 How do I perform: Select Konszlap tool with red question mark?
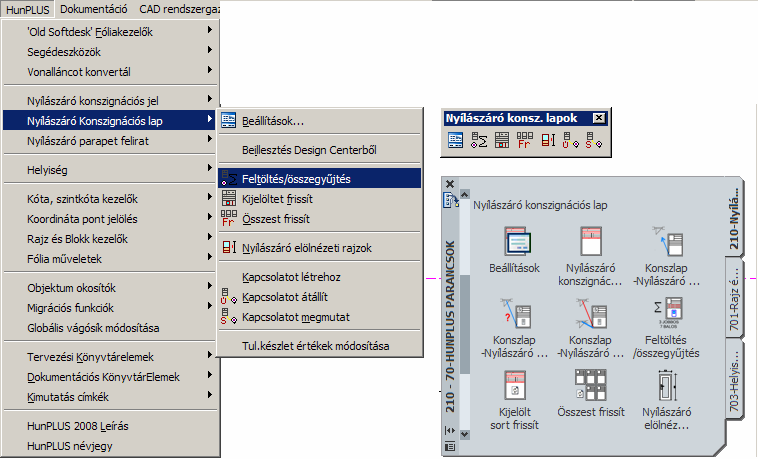pyautogui.click(x=514, y=328)
